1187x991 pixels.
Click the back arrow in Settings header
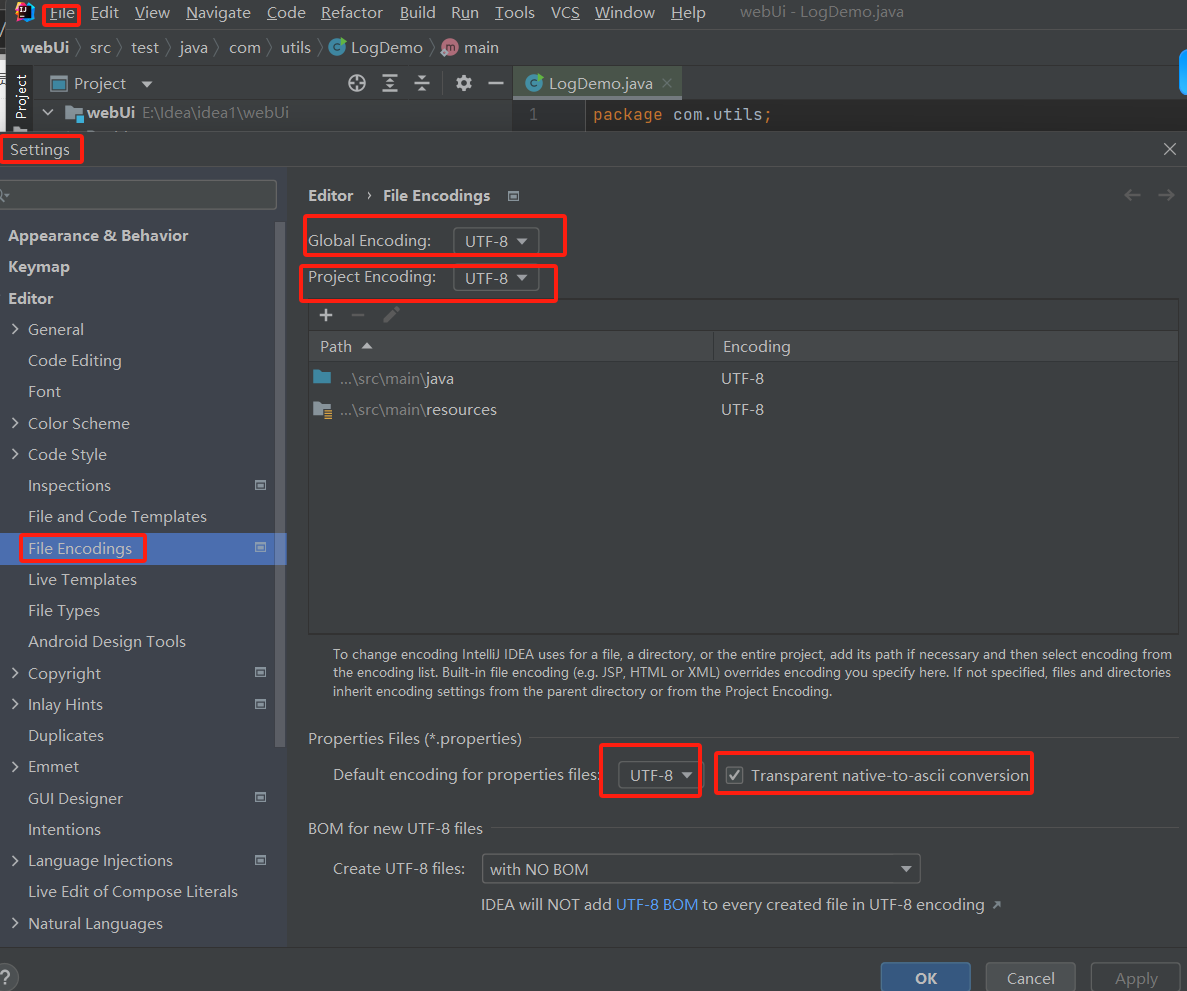tap(1132, 195)
